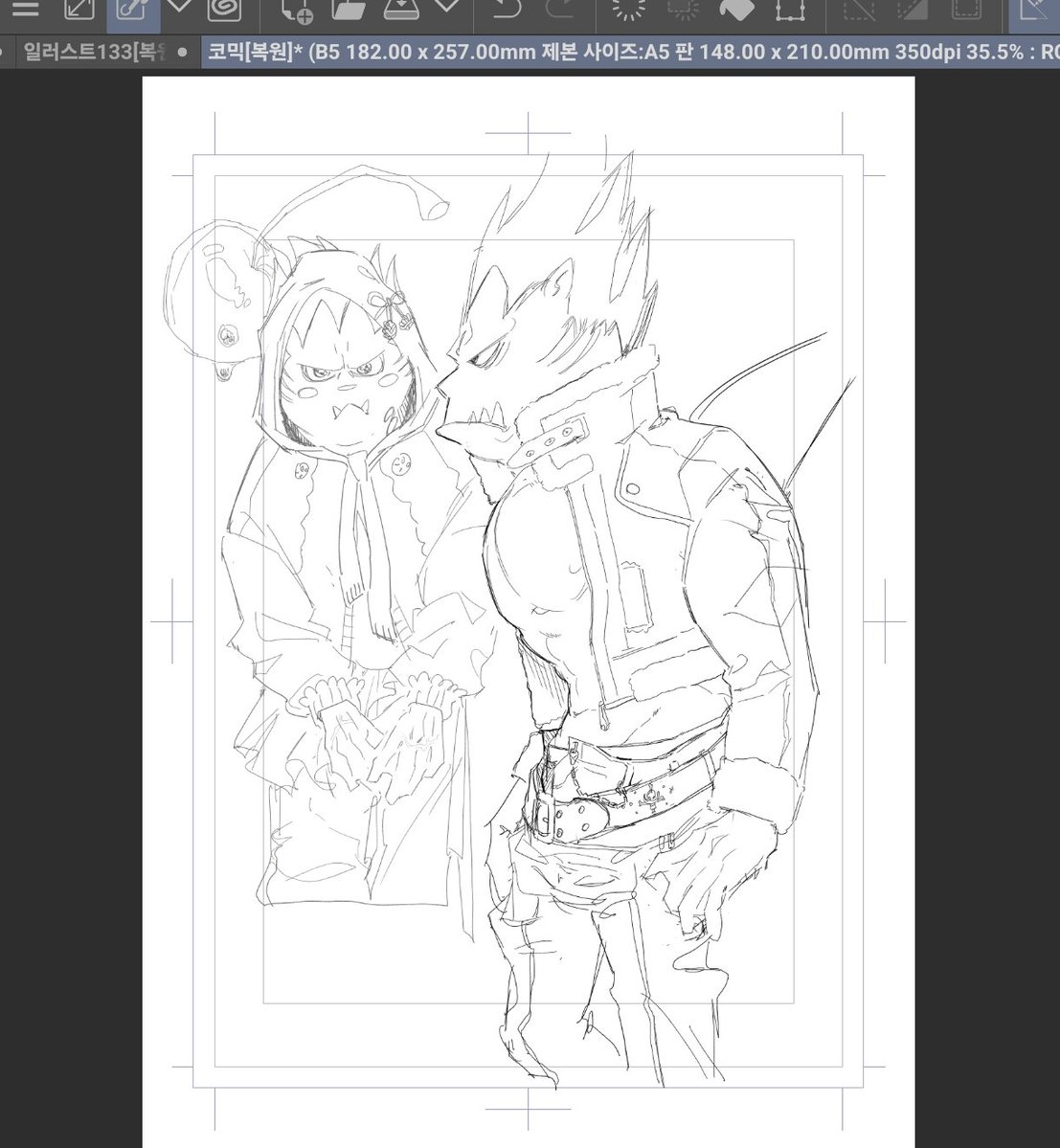Select the 코믹[복원]* document tab

point(629,52)
